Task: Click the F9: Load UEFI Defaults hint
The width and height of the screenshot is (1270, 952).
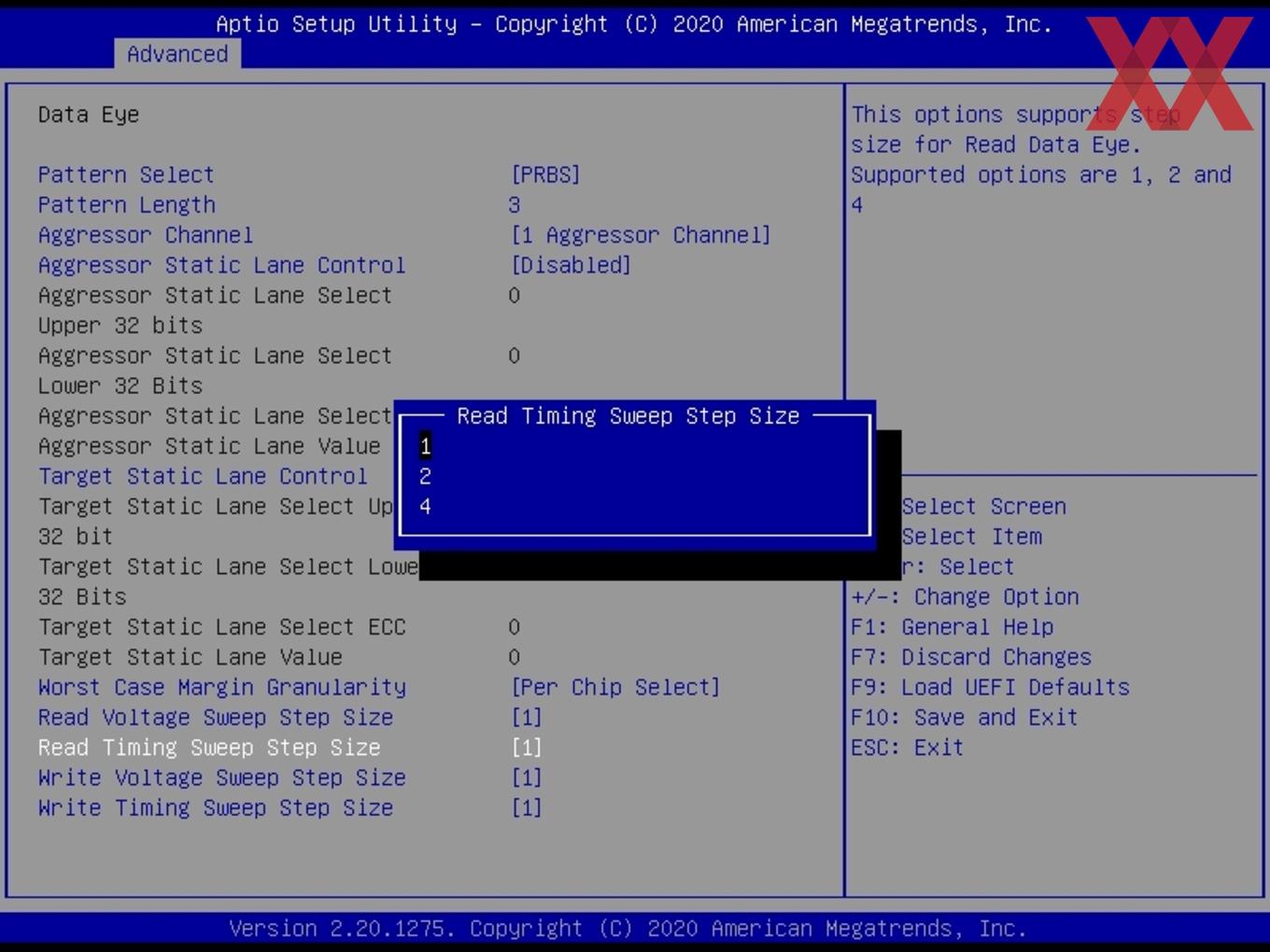Action: click(x=991, y=688)
